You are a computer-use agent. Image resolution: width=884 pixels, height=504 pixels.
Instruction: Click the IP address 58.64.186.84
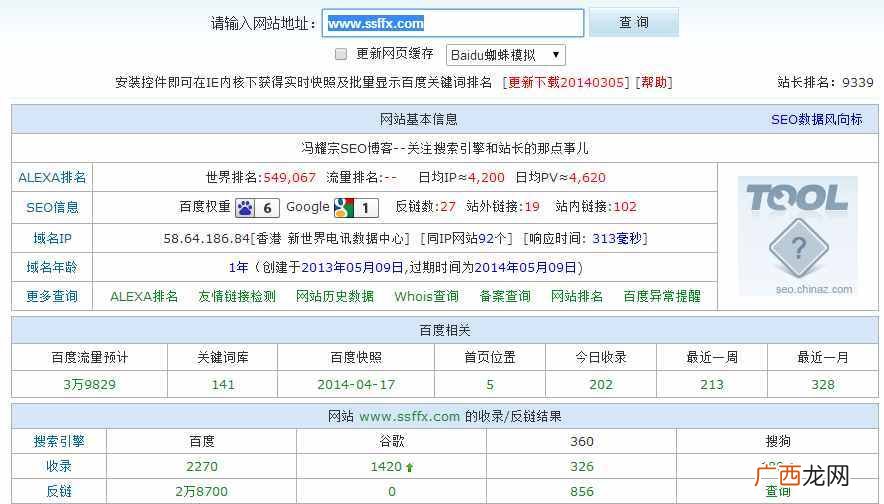pyautogui.click(x=206, y=238)
